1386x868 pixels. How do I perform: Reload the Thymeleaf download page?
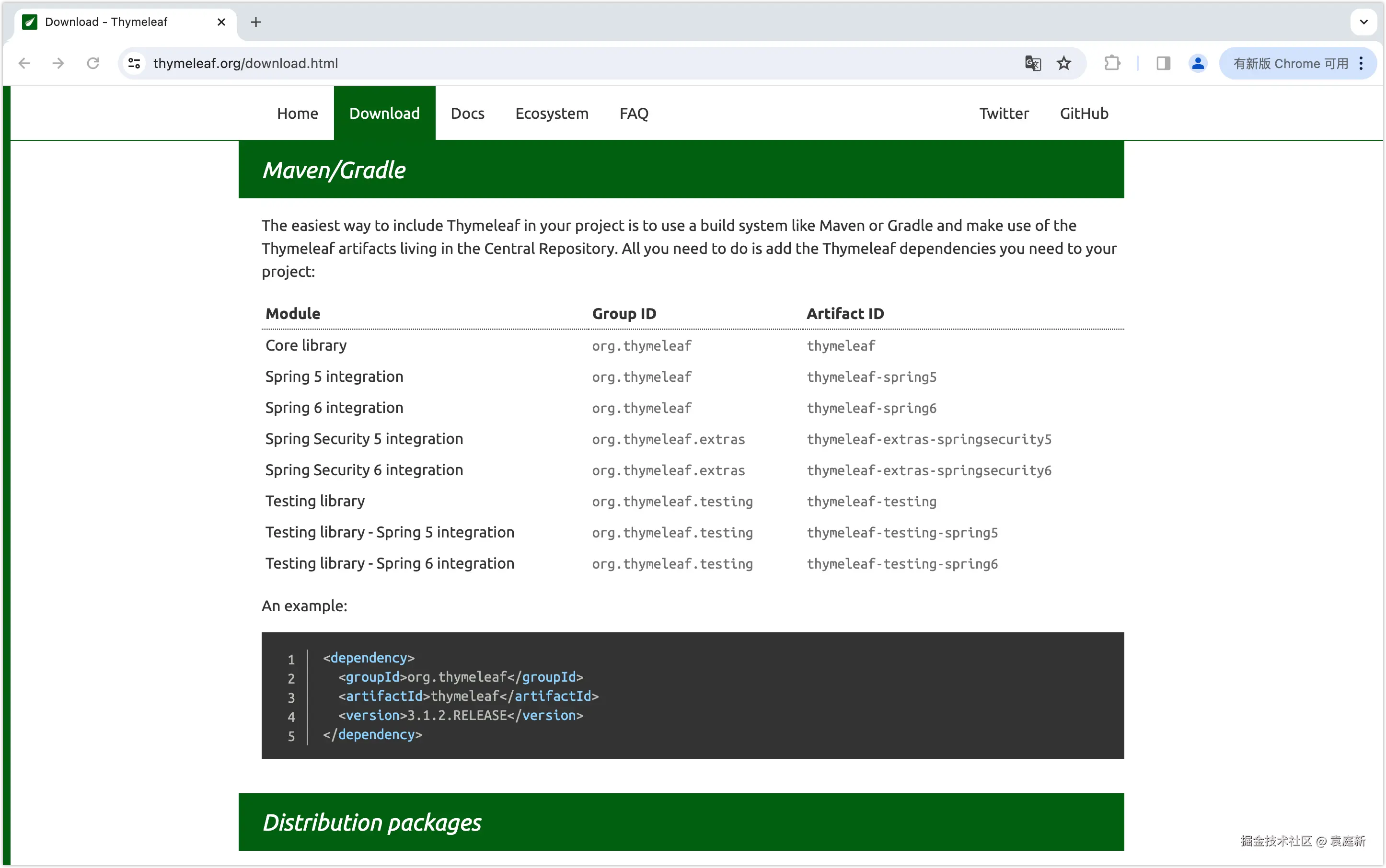click(93, 63)
